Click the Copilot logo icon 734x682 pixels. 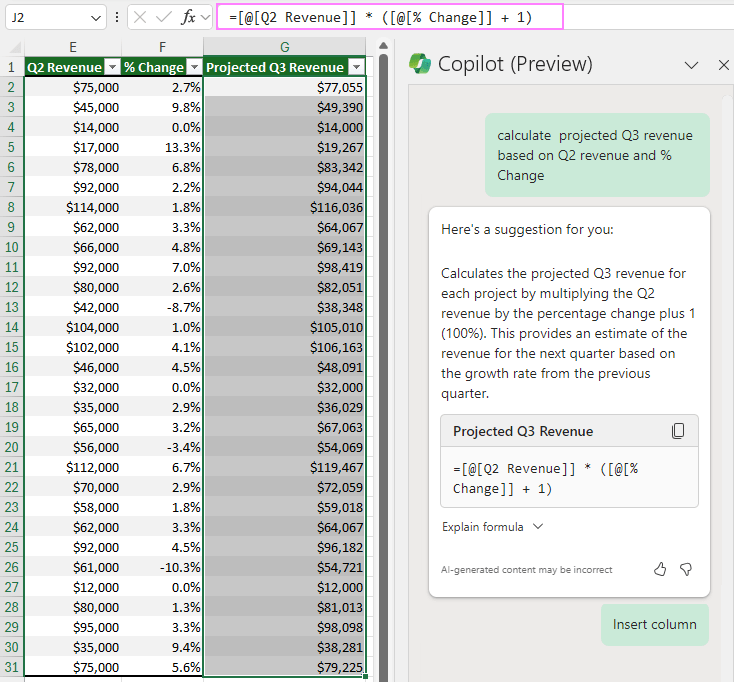[x=420, y=64]
